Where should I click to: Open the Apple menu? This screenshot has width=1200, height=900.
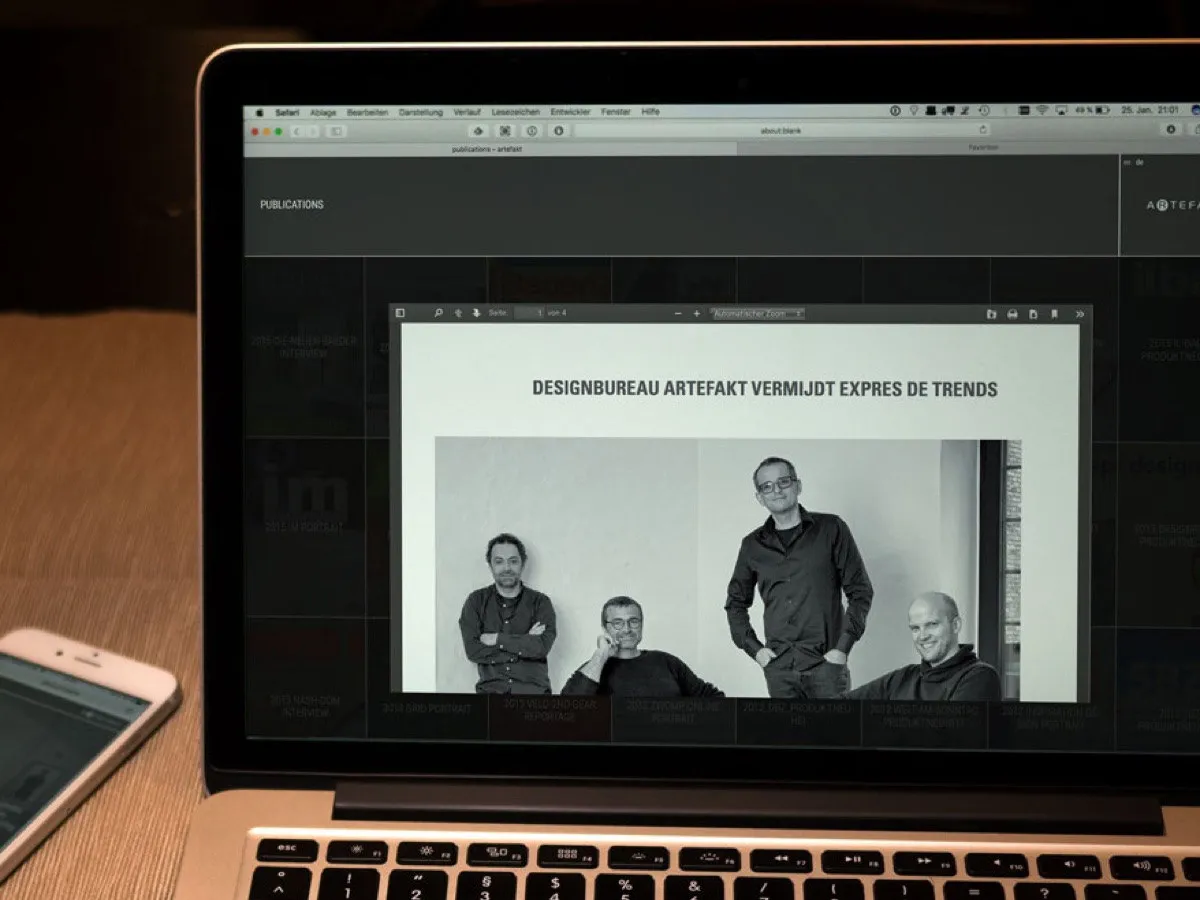click(260, 112)
